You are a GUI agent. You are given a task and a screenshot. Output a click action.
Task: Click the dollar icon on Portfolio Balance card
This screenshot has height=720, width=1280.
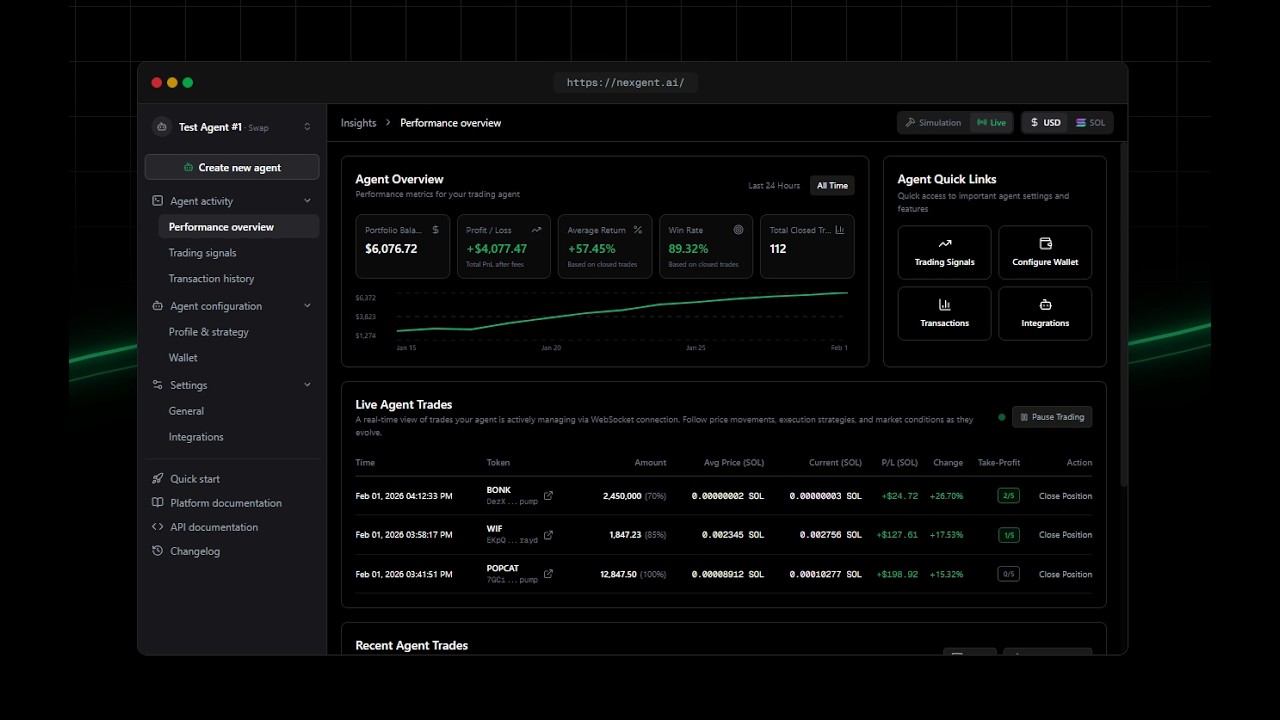[435, 230]
